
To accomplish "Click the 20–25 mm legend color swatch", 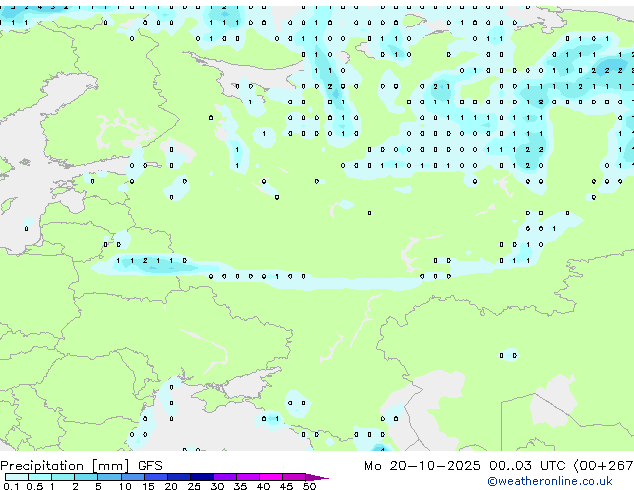I will point(179,477).
